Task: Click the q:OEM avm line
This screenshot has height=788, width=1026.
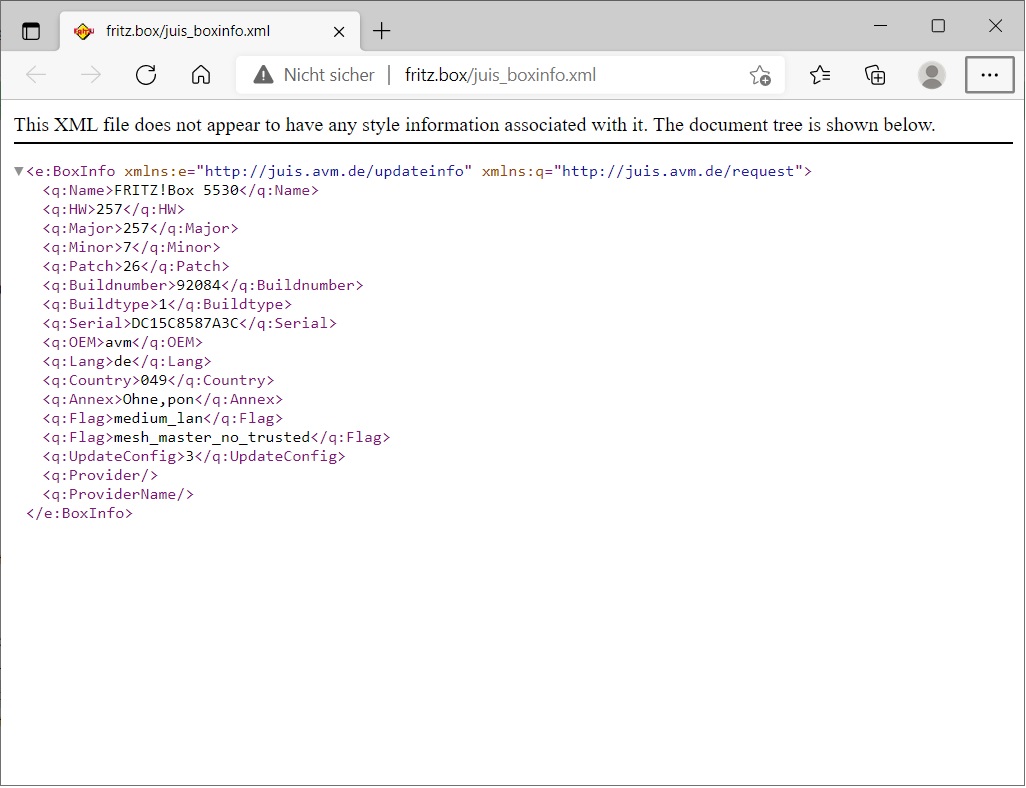Action: pos(123,342)
